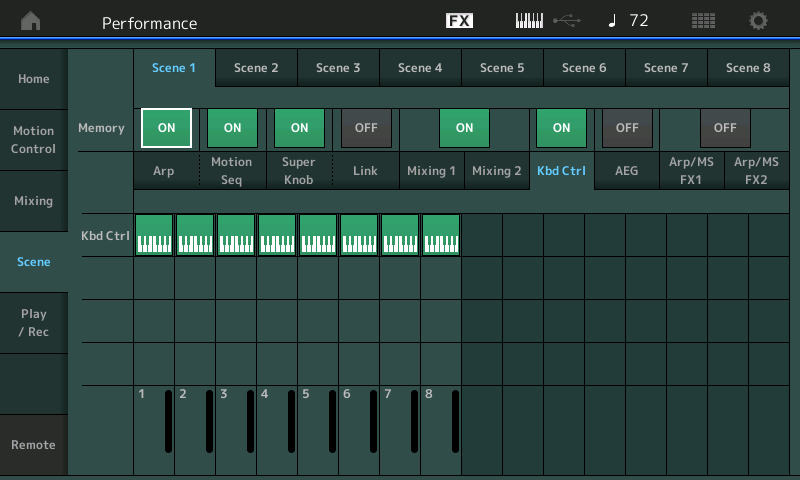
Task: Turn off Arp memory switch
Action: click(166, 128)
